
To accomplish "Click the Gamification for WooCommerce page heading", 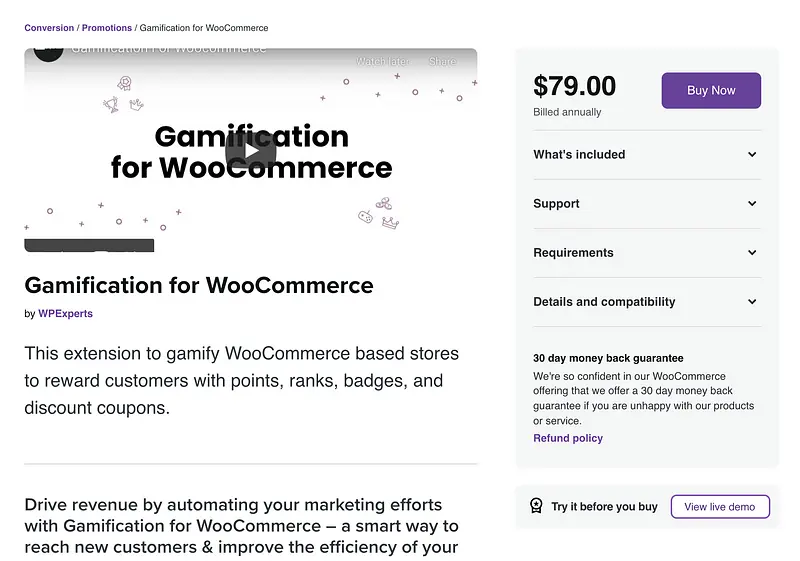I will (199, 285).
